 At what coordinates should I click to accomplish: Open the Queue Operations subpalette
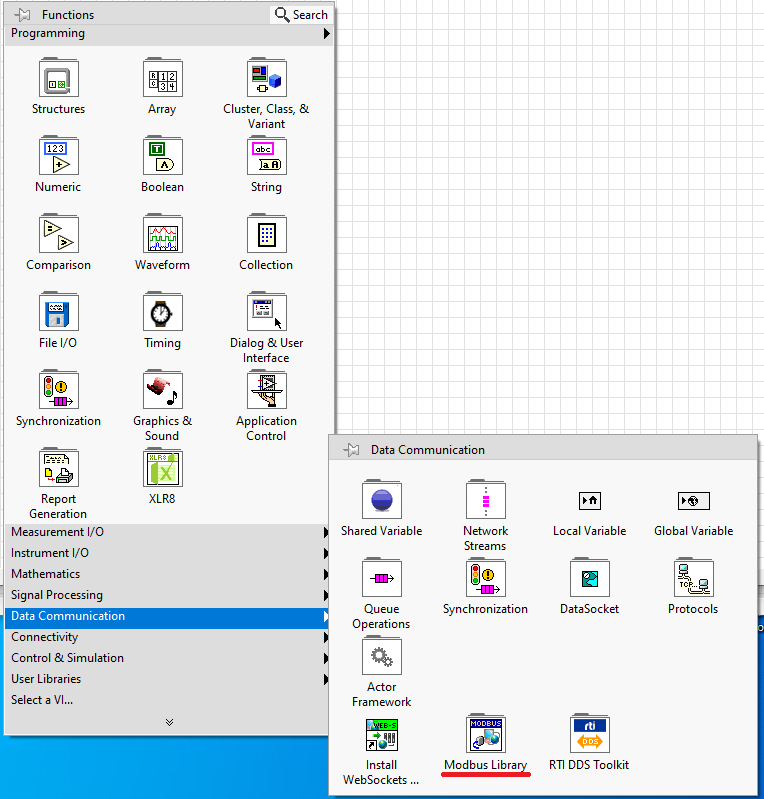pyautogui.click(x=382, y=578)
